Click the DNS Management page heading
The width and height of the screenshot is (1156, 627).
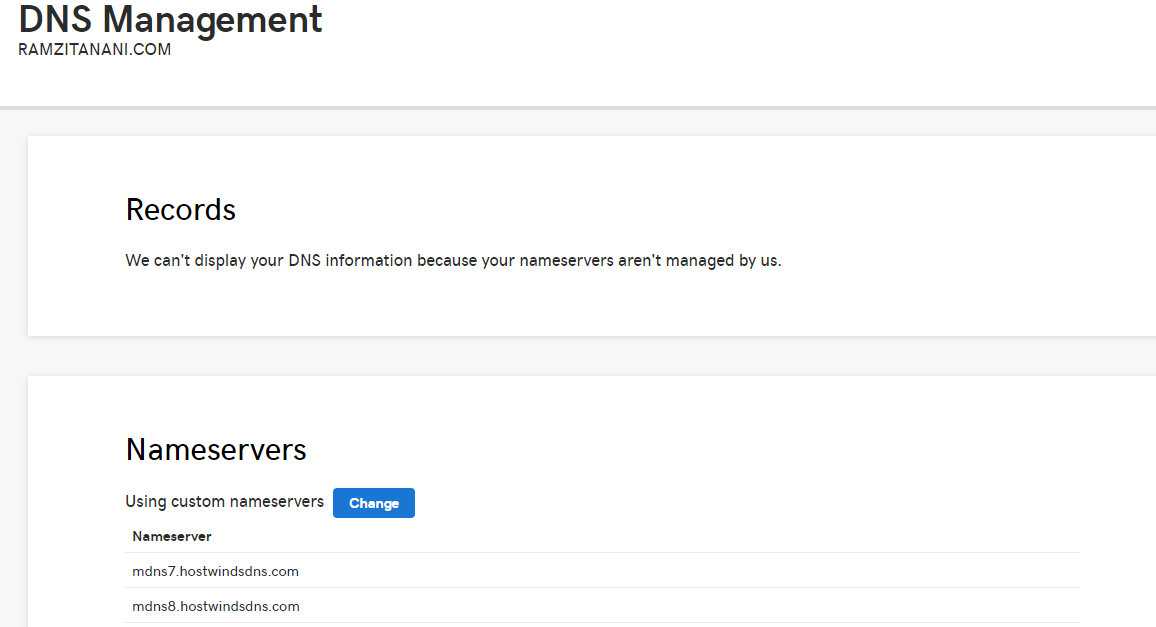170,19
